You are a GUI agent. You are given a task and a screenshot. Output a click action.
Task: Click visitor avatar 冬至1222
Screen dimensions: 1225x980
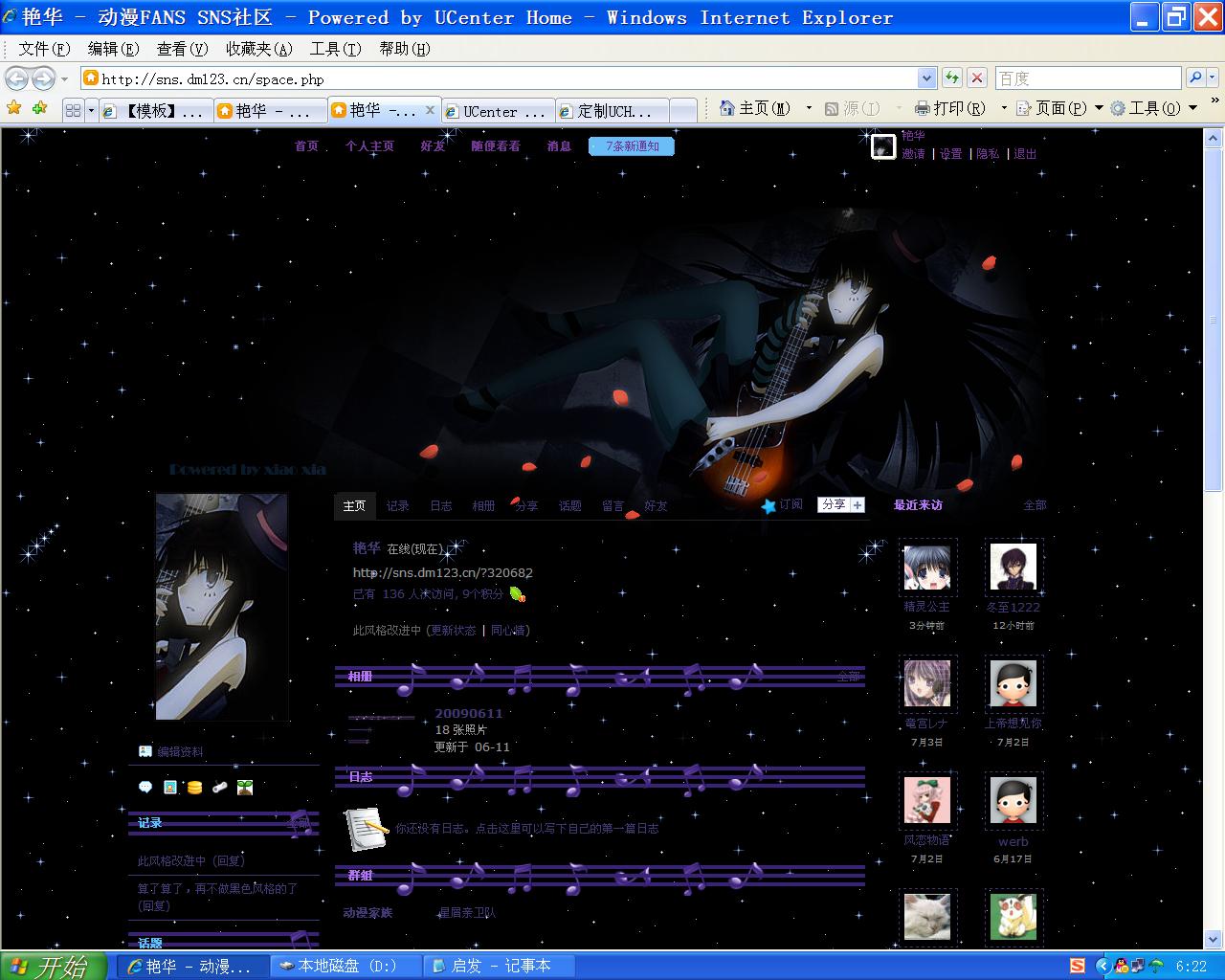1013,567
